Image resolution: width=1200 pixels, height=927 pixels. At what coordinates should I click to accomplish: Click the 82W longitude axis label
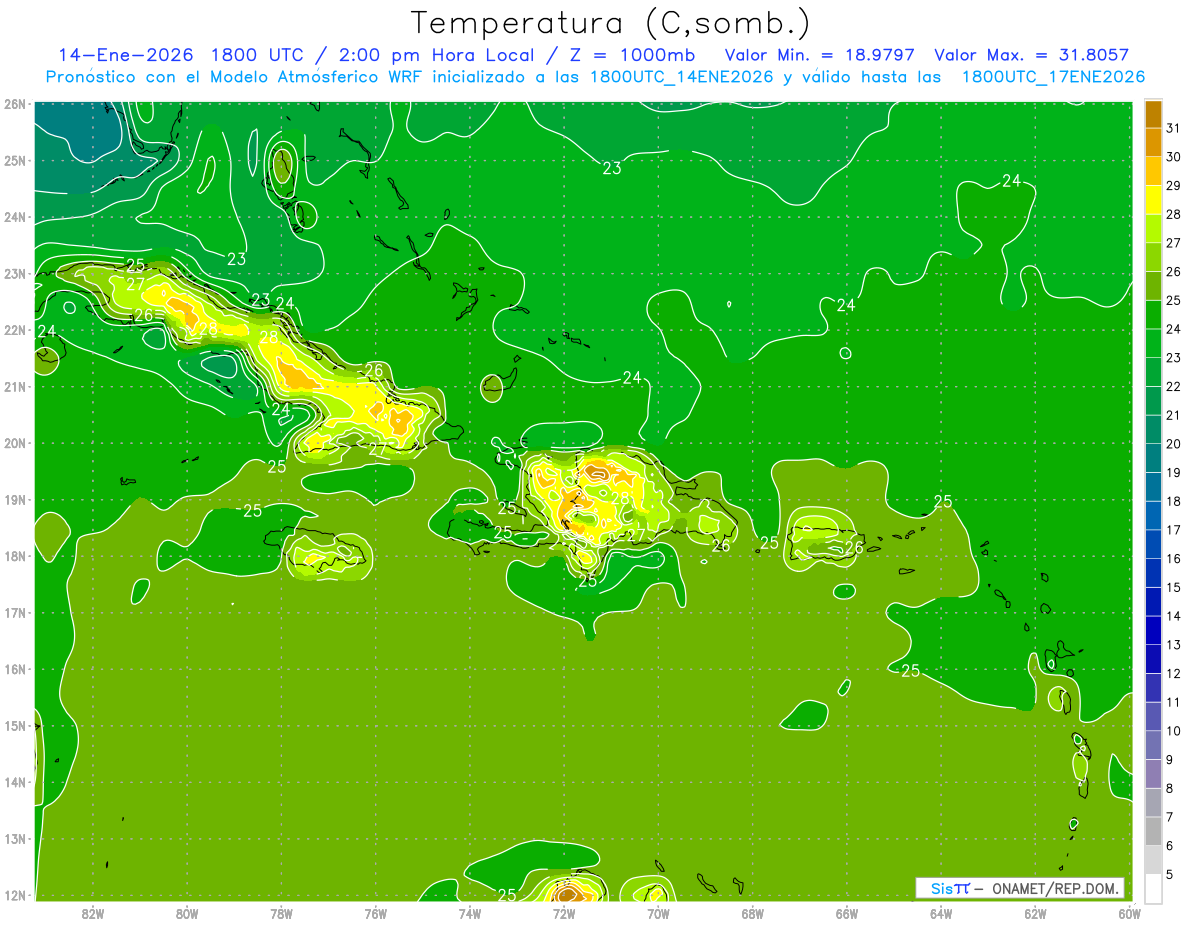[93, 913]
